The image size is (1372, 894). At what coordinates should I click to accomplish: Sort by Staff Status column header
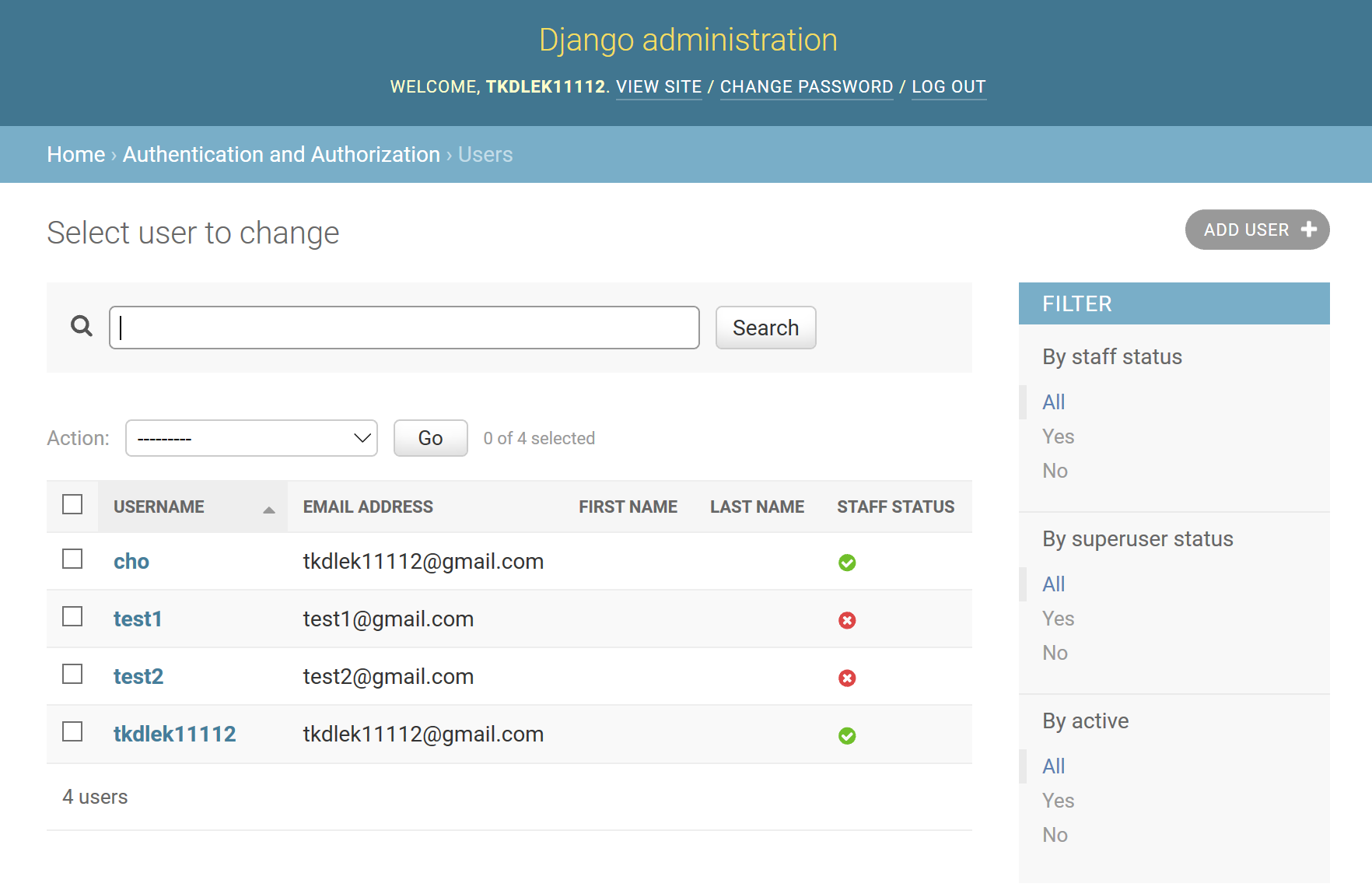pos(895,507)
